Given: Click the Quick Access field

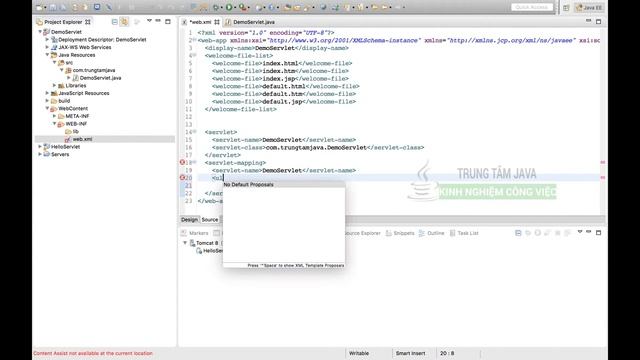Looking at the screenshot, I should [x=532, y=7].
